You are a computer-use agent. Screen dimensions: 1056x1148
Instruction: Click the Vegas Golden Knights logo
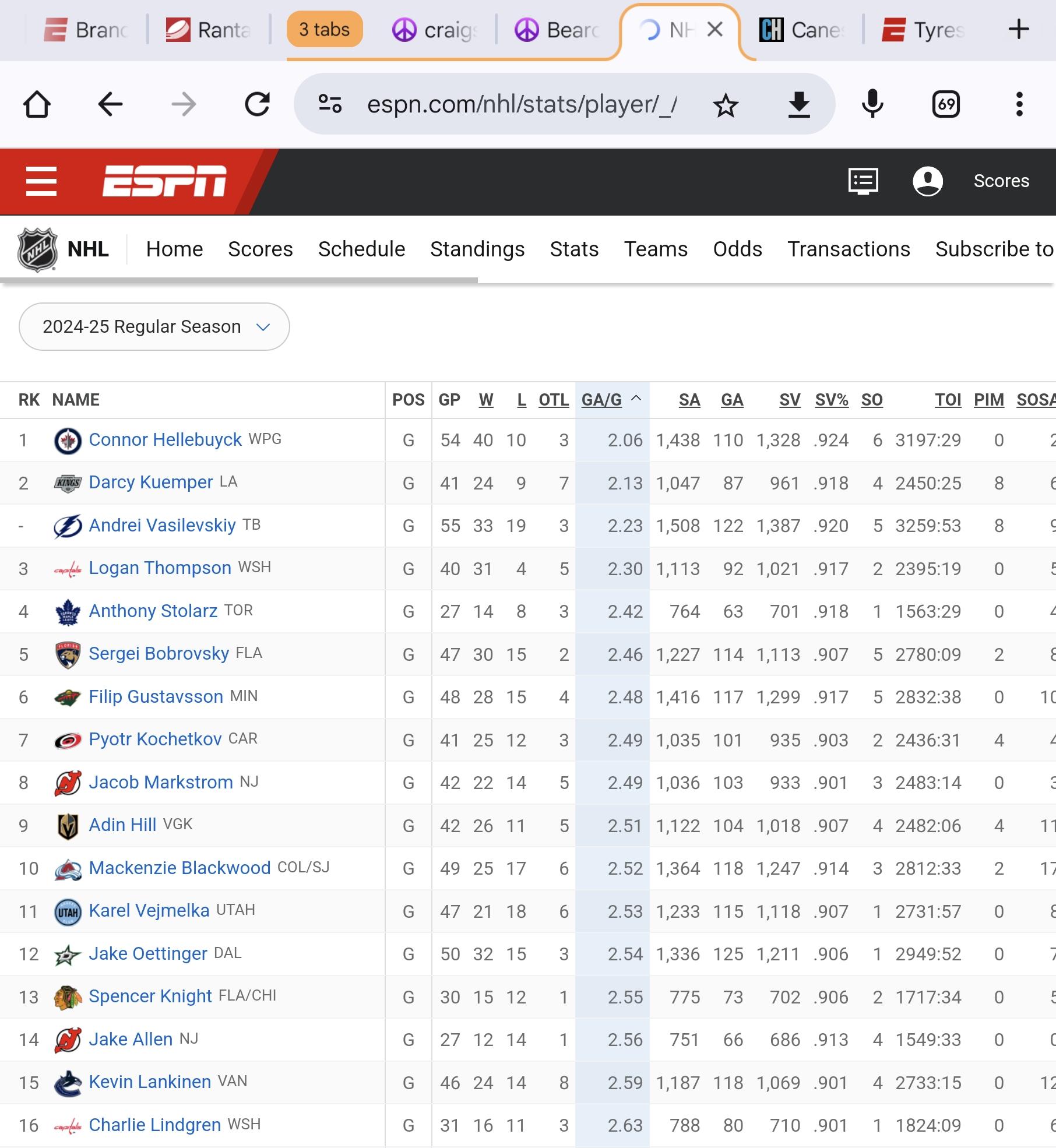(68, 826)
